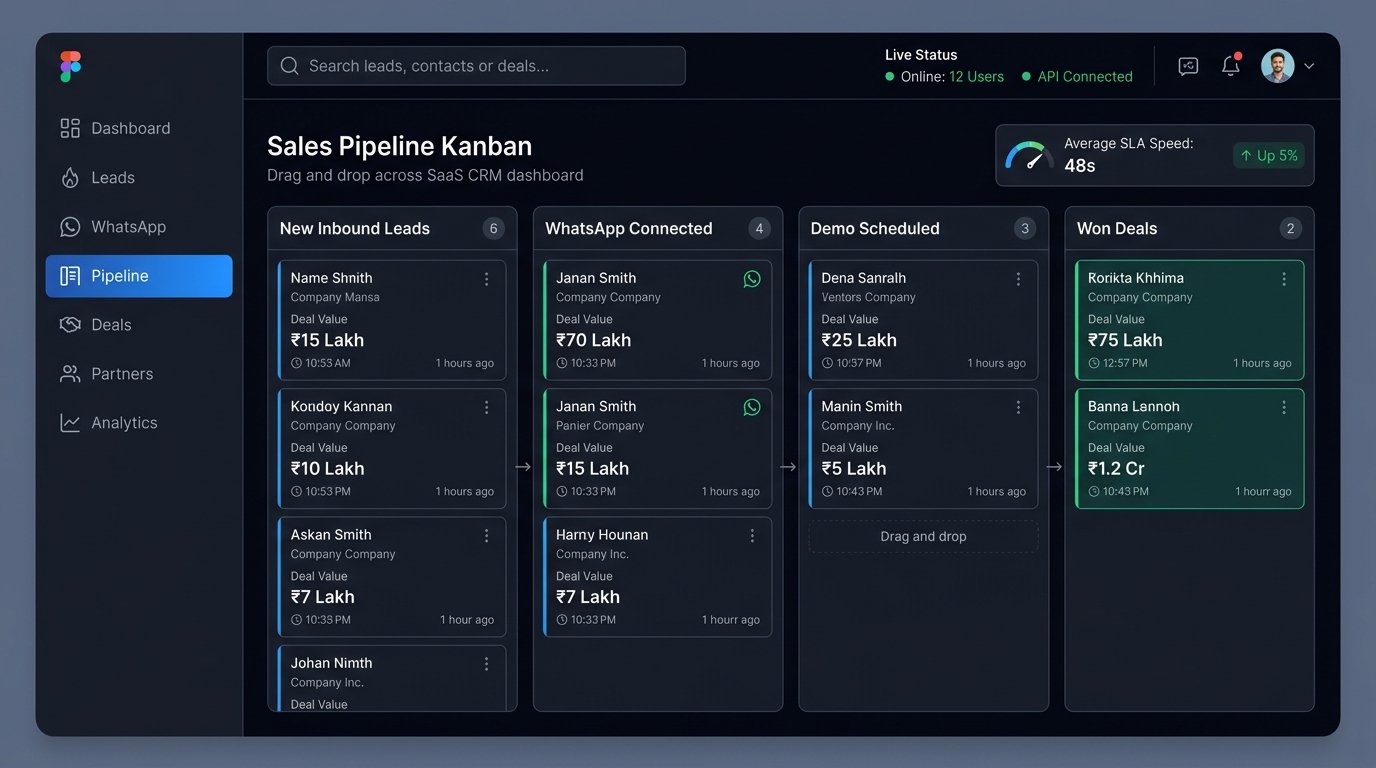Open the options menu on the Kondoy Kannan card
This screenshot has height=768, width=1376.
pyautogui.click(x=487, y=407)
